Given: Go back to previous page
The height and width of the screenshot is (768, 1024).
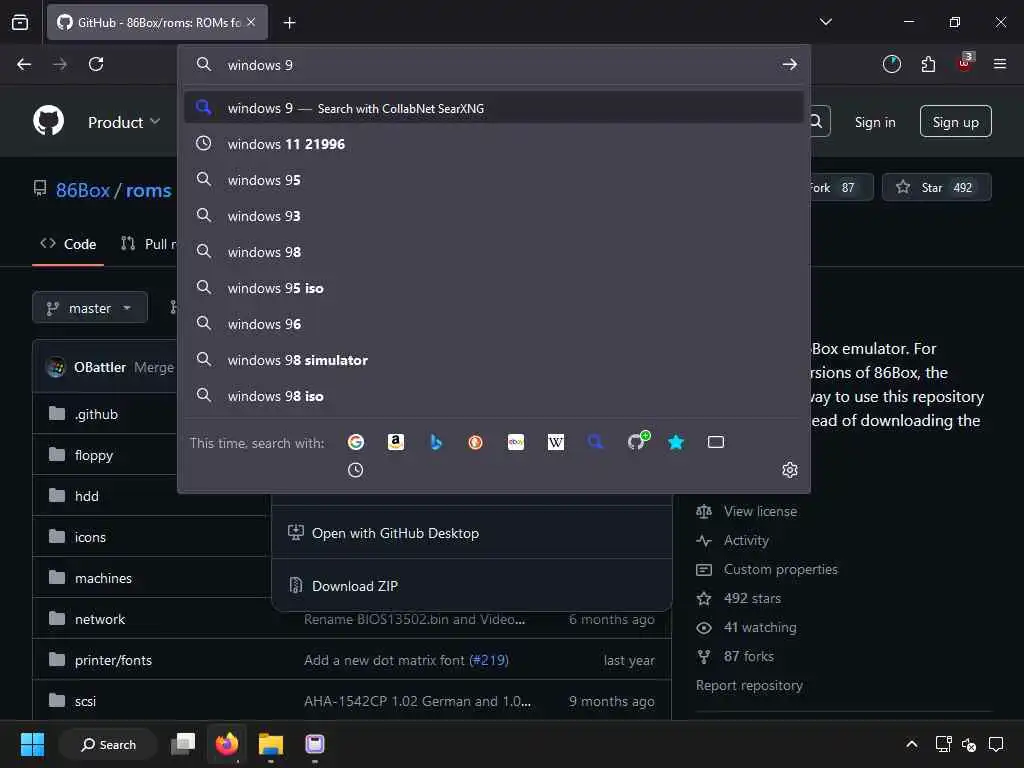Looking at the screenshot, I should 24,64.
